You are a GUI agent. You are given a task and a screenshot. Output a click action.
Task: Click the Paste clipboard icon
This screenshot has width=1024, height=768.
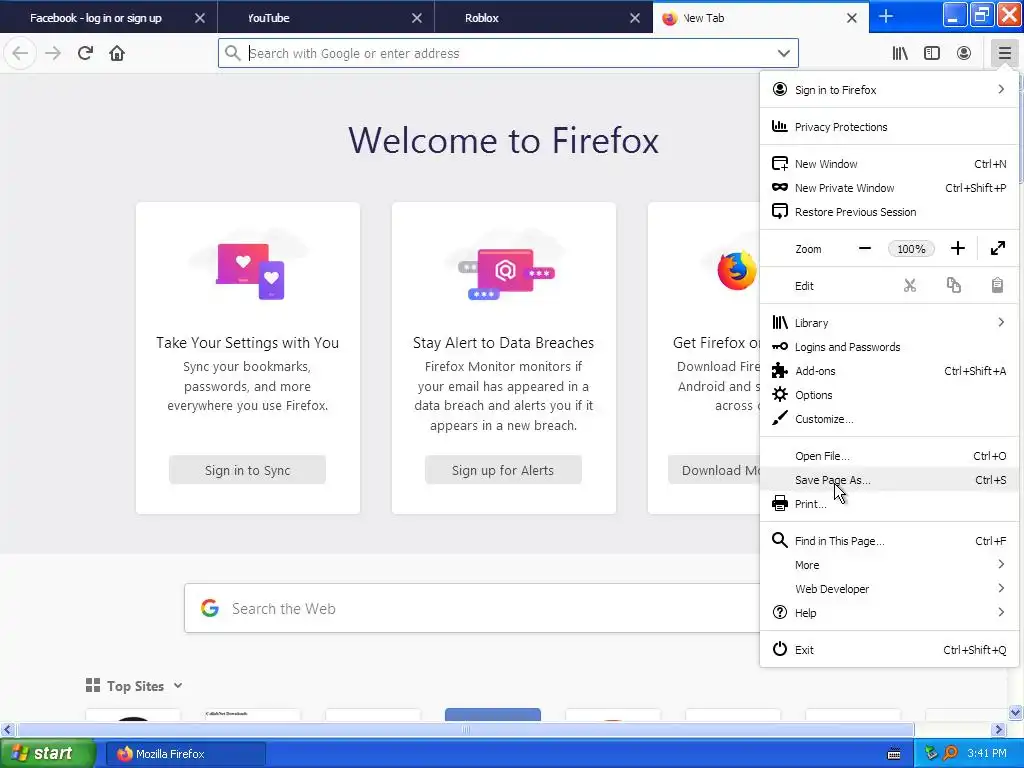(x=997, y=285)
